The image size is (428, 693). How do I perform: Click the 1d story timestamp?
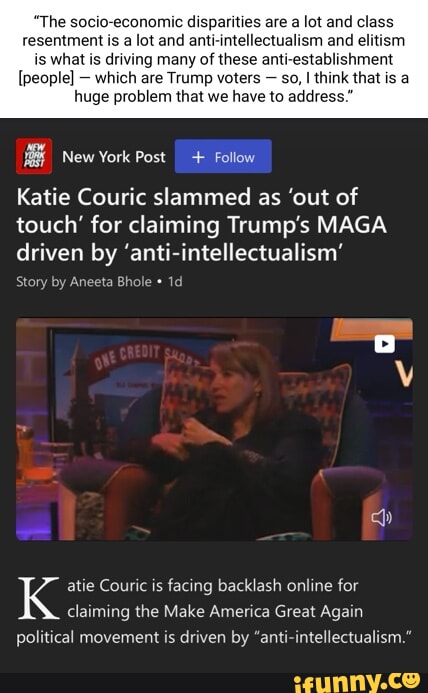[175, 282]
